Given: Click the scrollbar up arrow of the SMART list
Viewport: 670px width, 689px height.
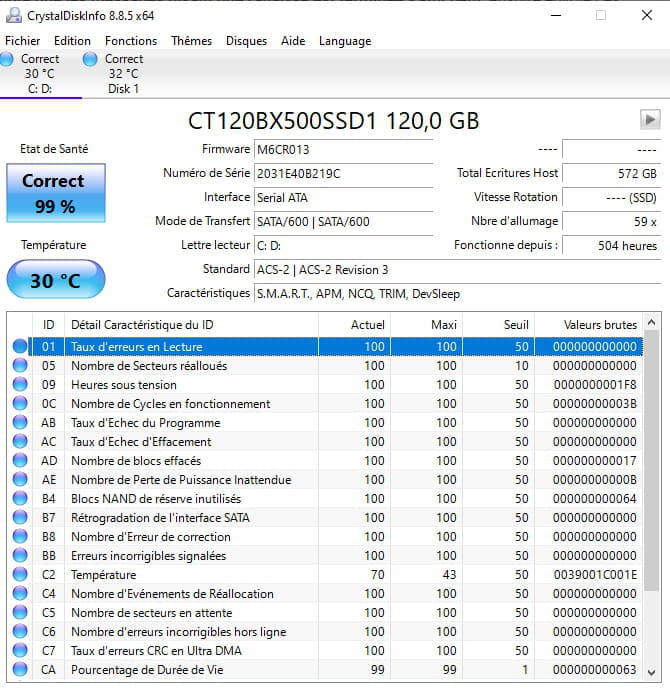Looking at the screenshot, I should click(x=652, y=323).
